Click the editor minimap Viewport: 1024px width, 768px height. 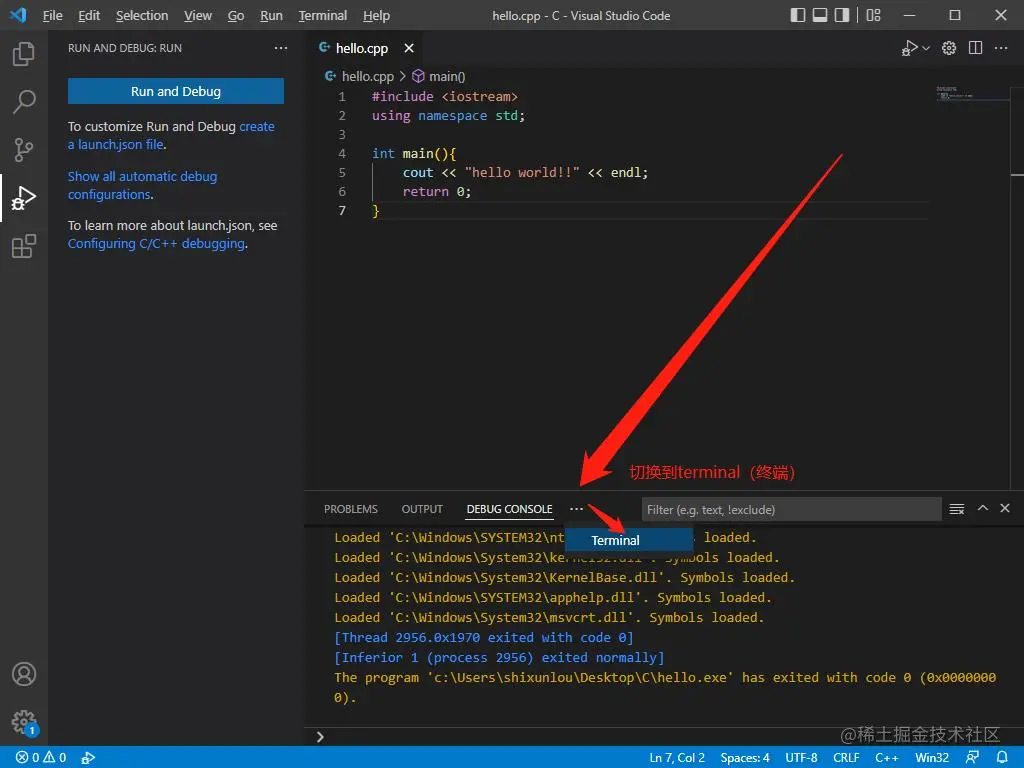point(973,95)
